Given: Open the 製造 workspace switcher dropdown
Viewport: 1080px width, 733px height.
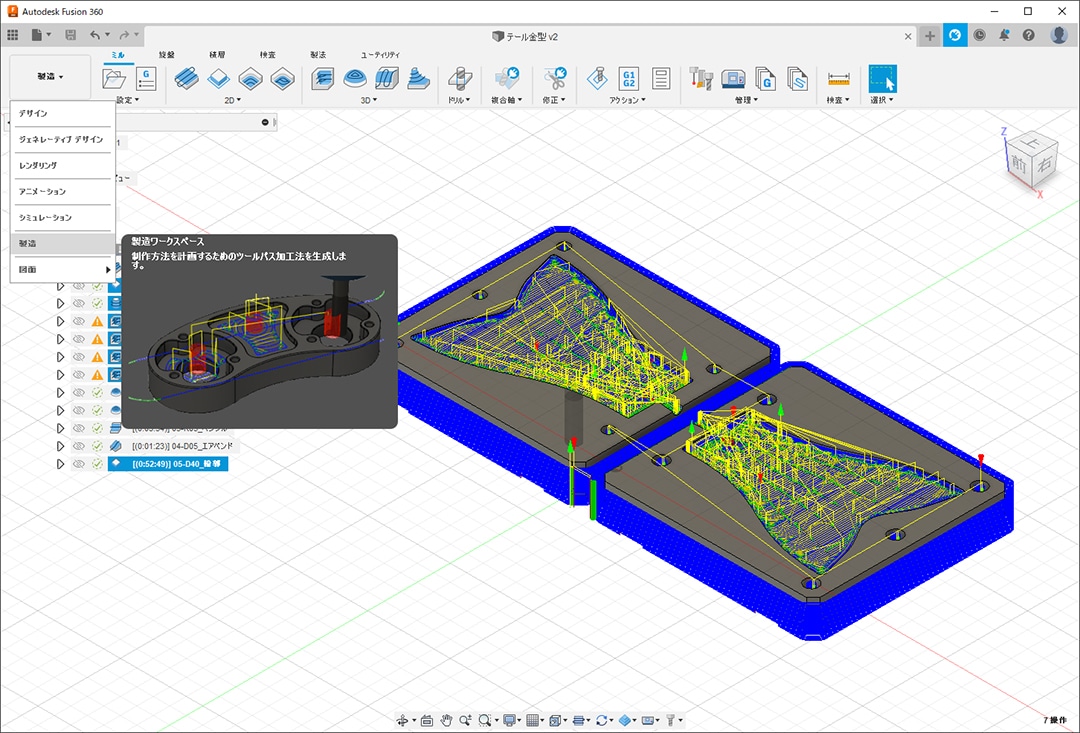Looking at the screenshot, I should tap(50, 77).
